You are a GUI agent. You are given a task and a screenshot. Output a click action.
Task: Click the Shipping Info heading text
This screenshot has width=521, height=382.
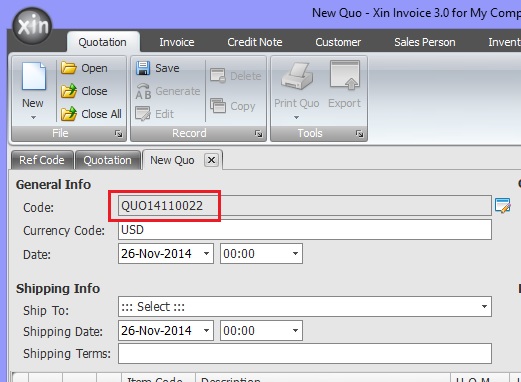58,288
